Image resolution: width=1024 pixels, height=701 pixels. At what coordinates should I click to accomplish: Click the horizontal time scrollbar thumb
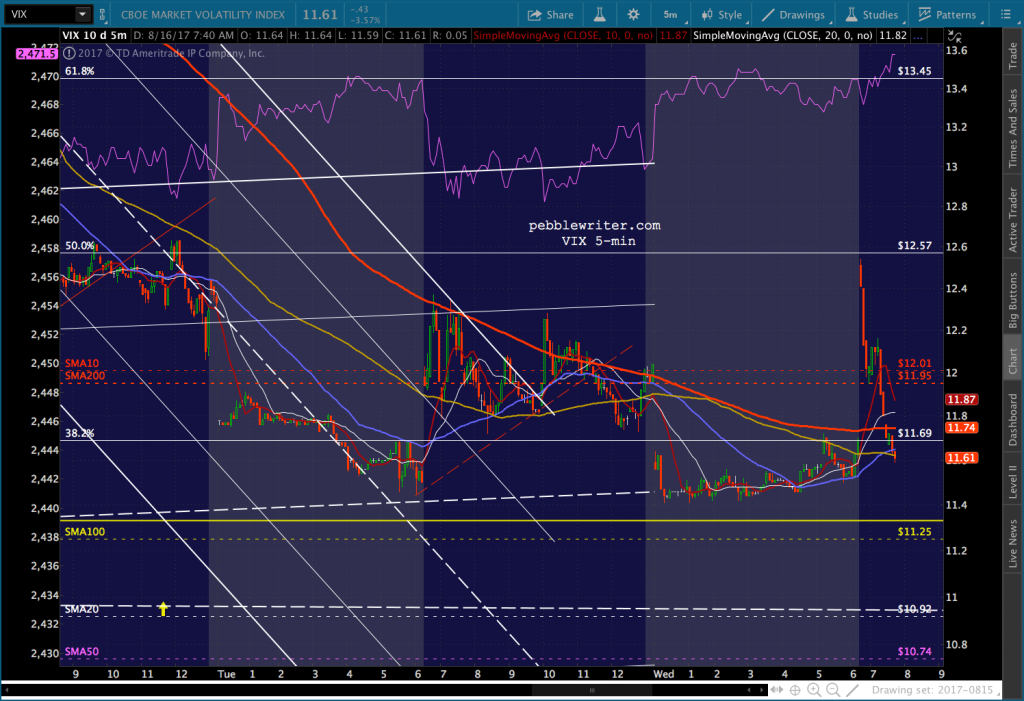[x=592, y=690]
